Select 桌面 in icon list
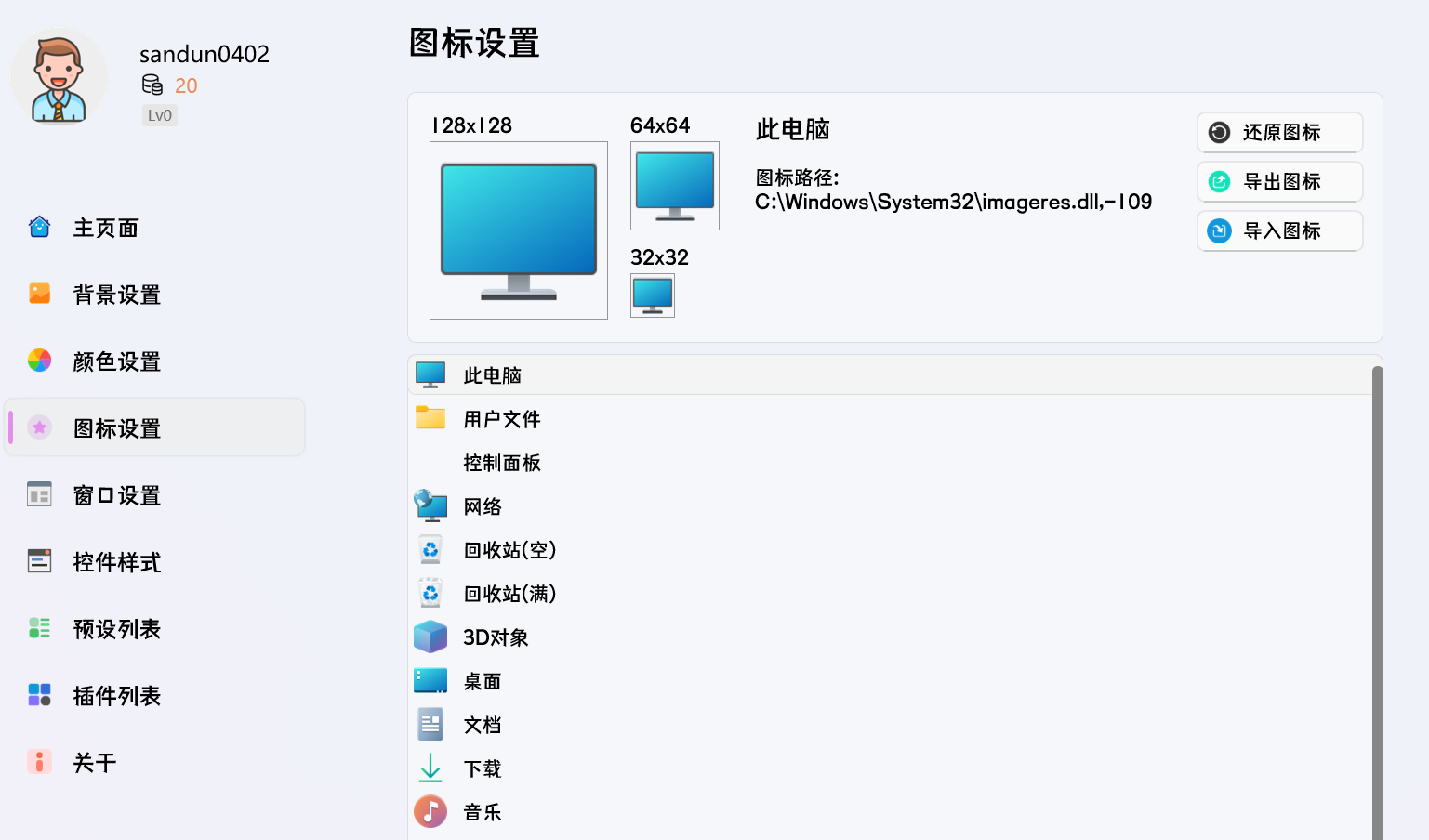 (x=890, y=680)
